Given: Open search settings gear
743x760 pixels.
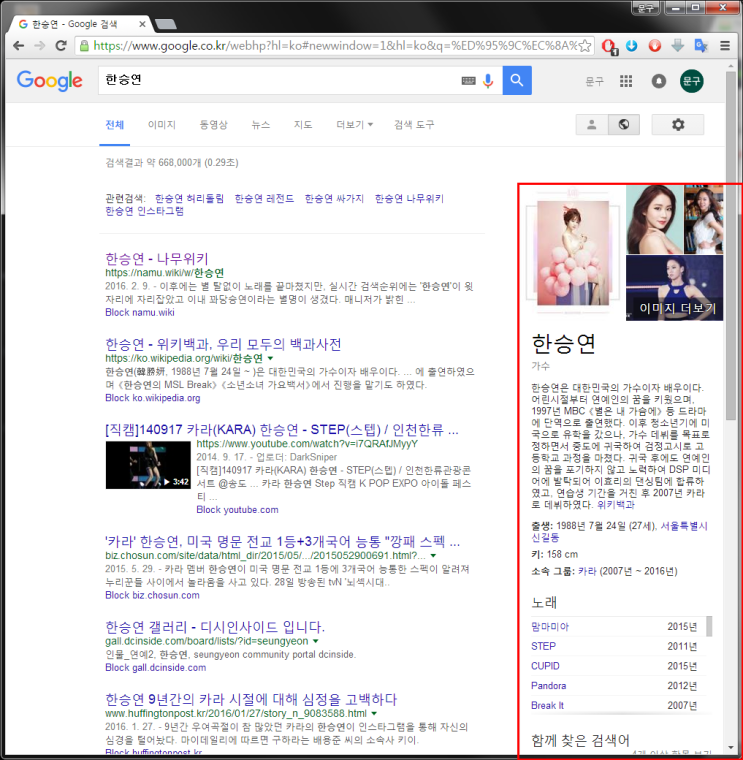Looking at the screenshot, I should click(x=678, y=125).
